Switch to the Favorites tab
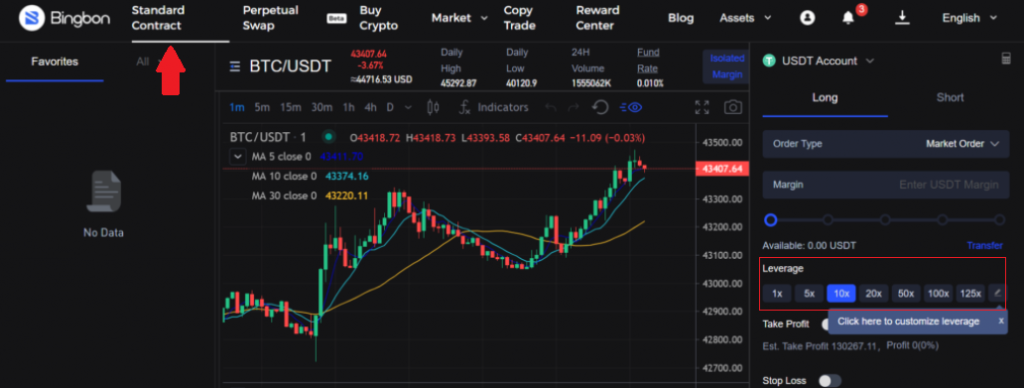The height and width of the screenshot is (388, 1024). 54,61
